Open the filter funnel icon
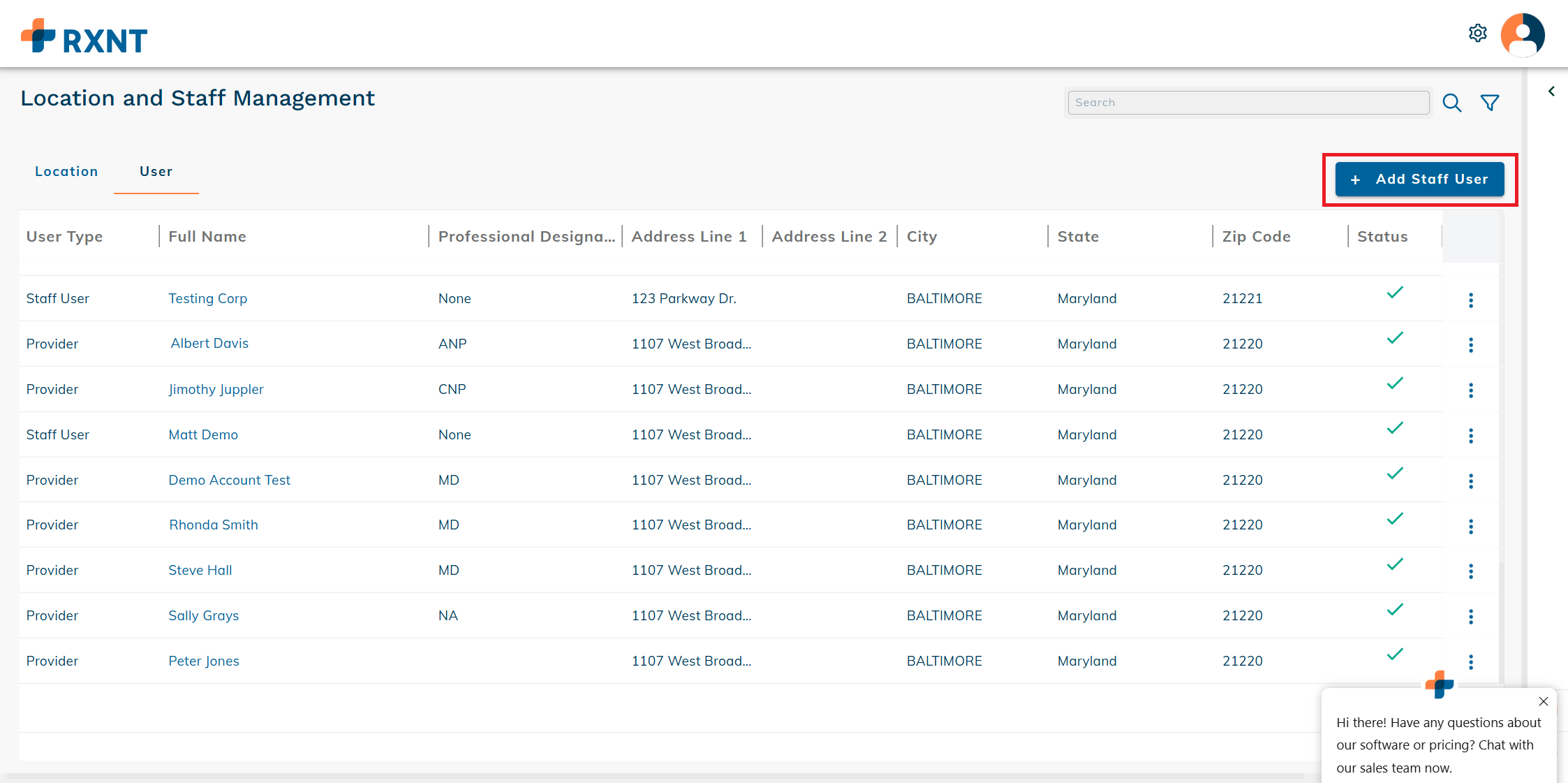The height and width of the screenshot is (783, 1568). [x=1490, y=103]
